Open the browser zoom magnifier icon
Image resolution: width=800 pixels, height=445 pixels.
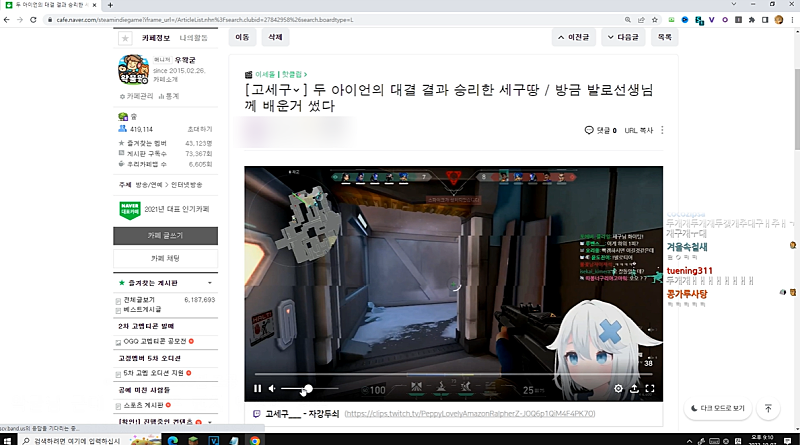(x=628, y=20)
